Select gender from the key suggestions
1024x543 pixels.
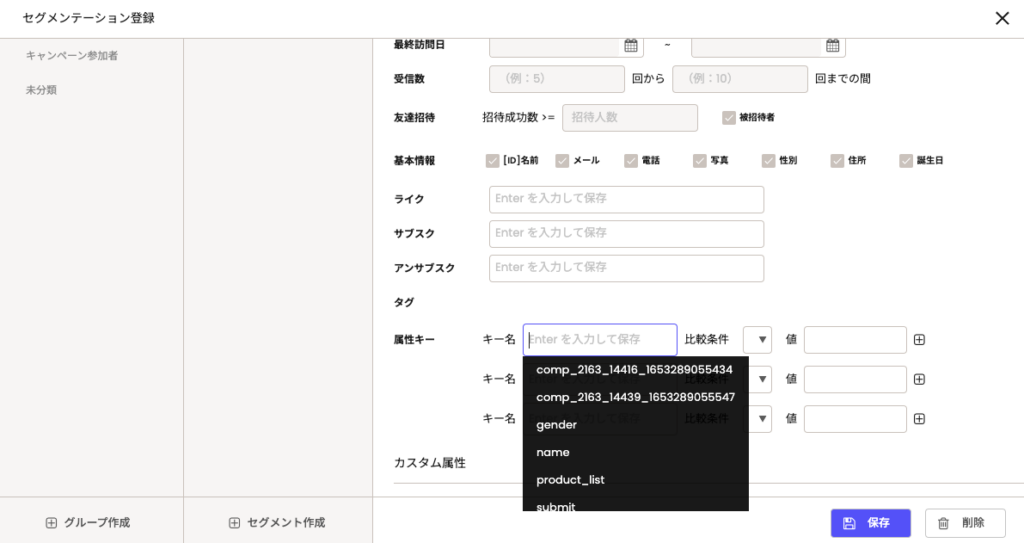click(557, 425)
